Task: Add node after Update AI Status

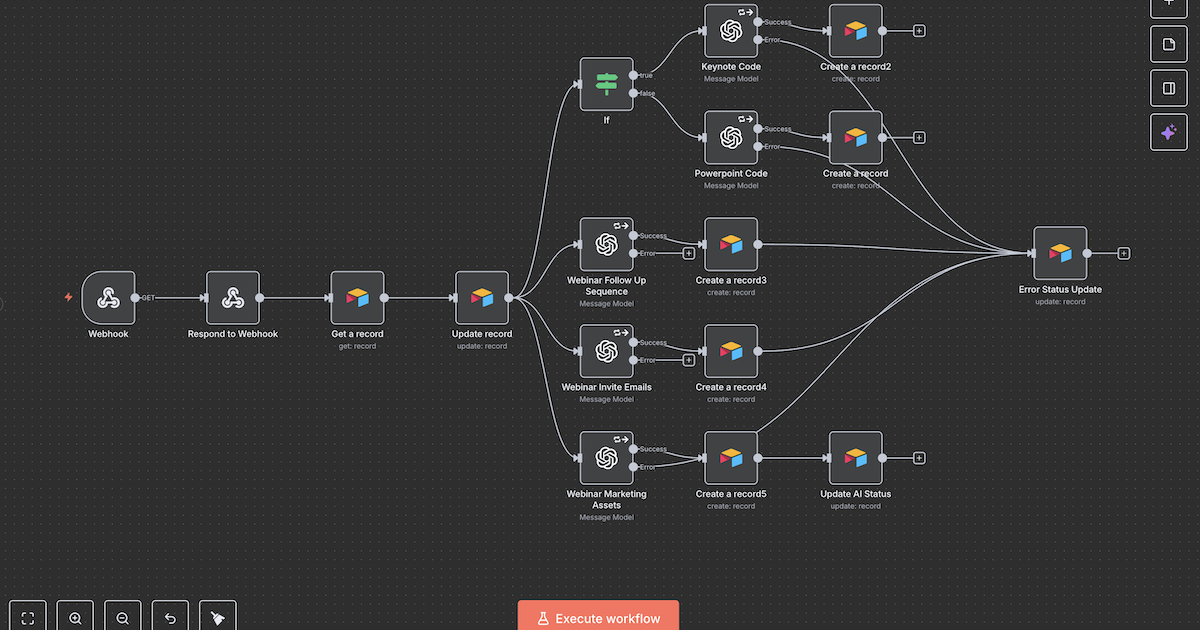Action: (x=919, y=458)
